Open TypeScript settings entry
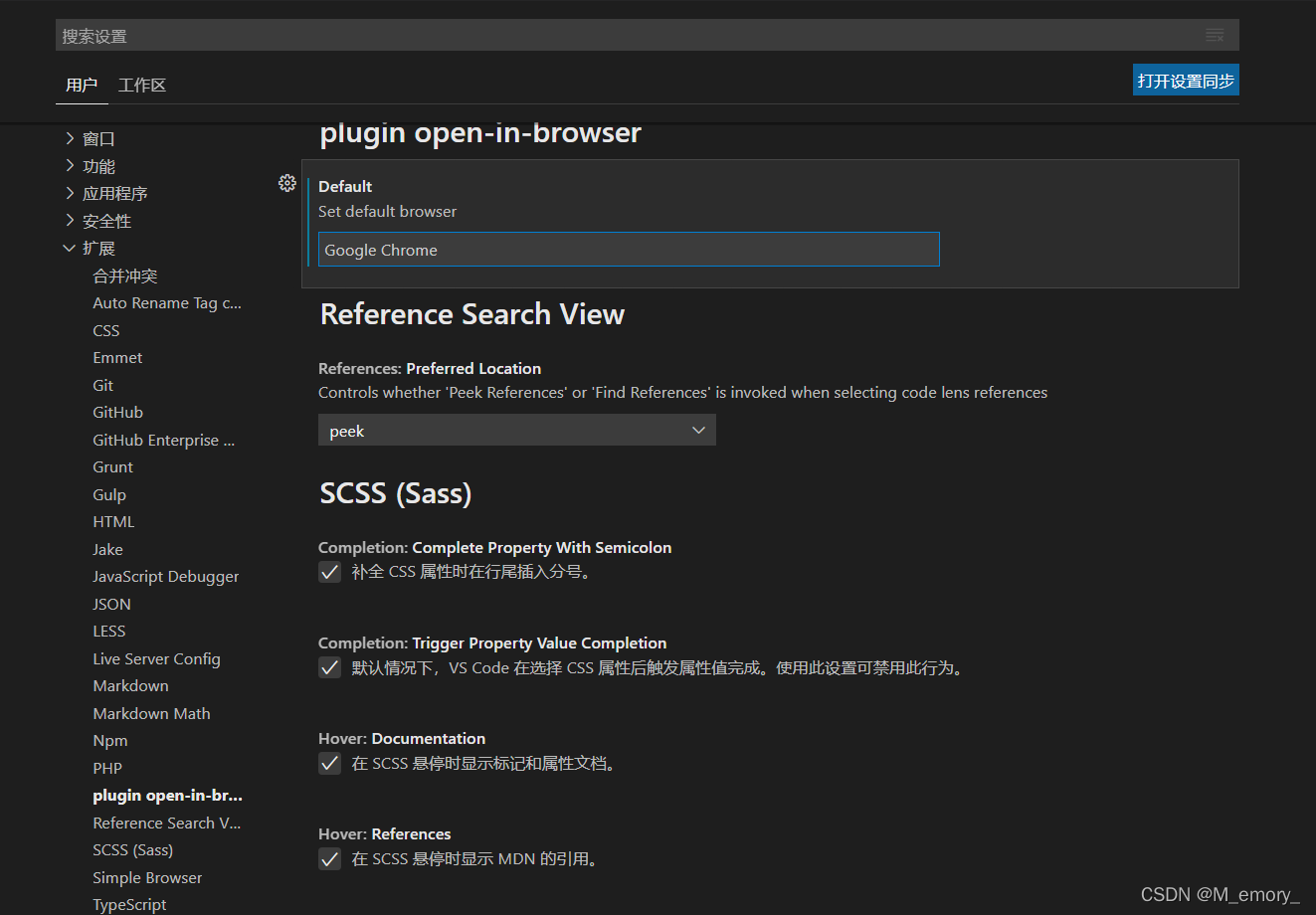Screen dimensions: 1316x915 pyautogui.click(x=129, y=904)
